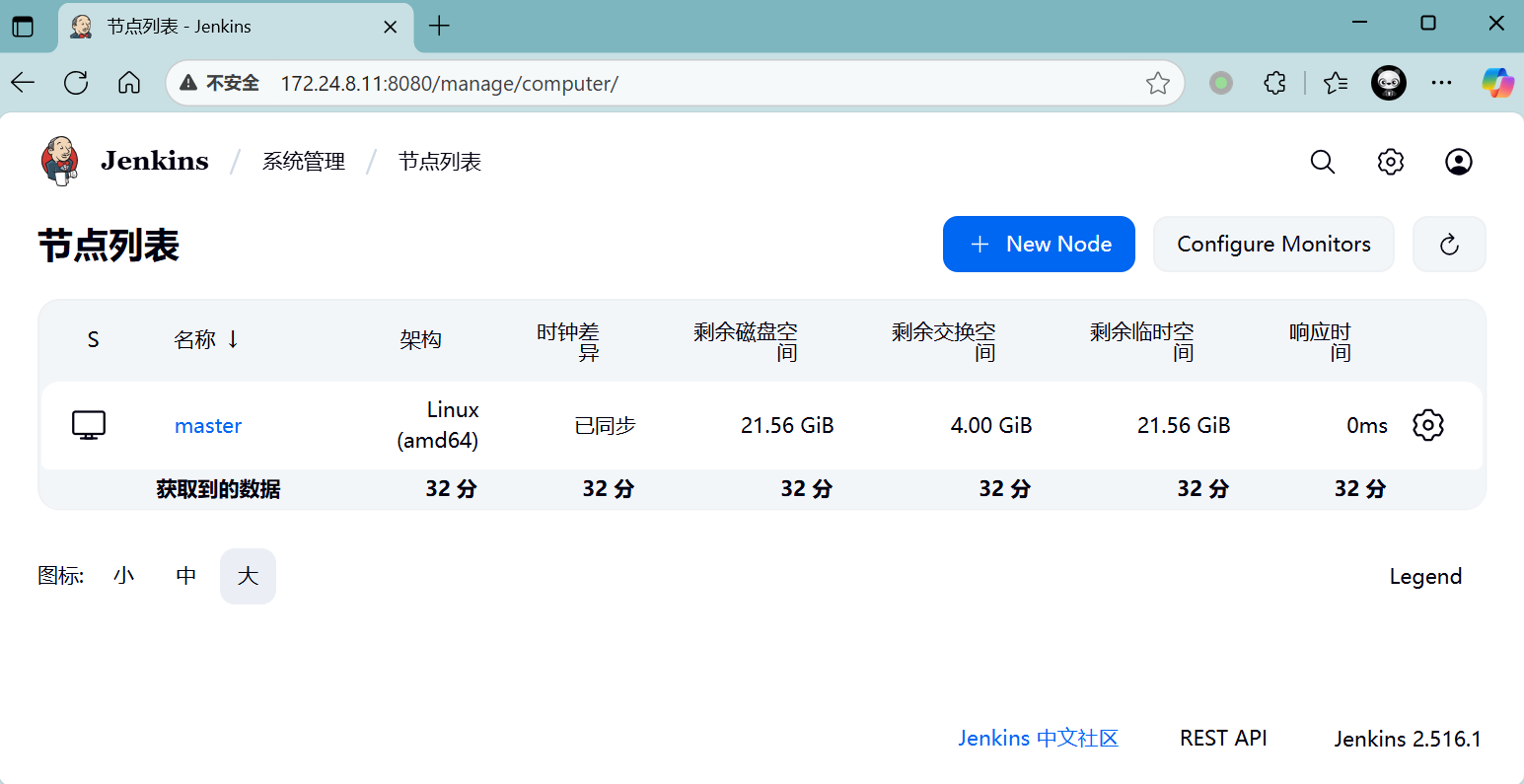Open Jenkins settings gear in header
1524x784 pixels.
[1391, 162]
